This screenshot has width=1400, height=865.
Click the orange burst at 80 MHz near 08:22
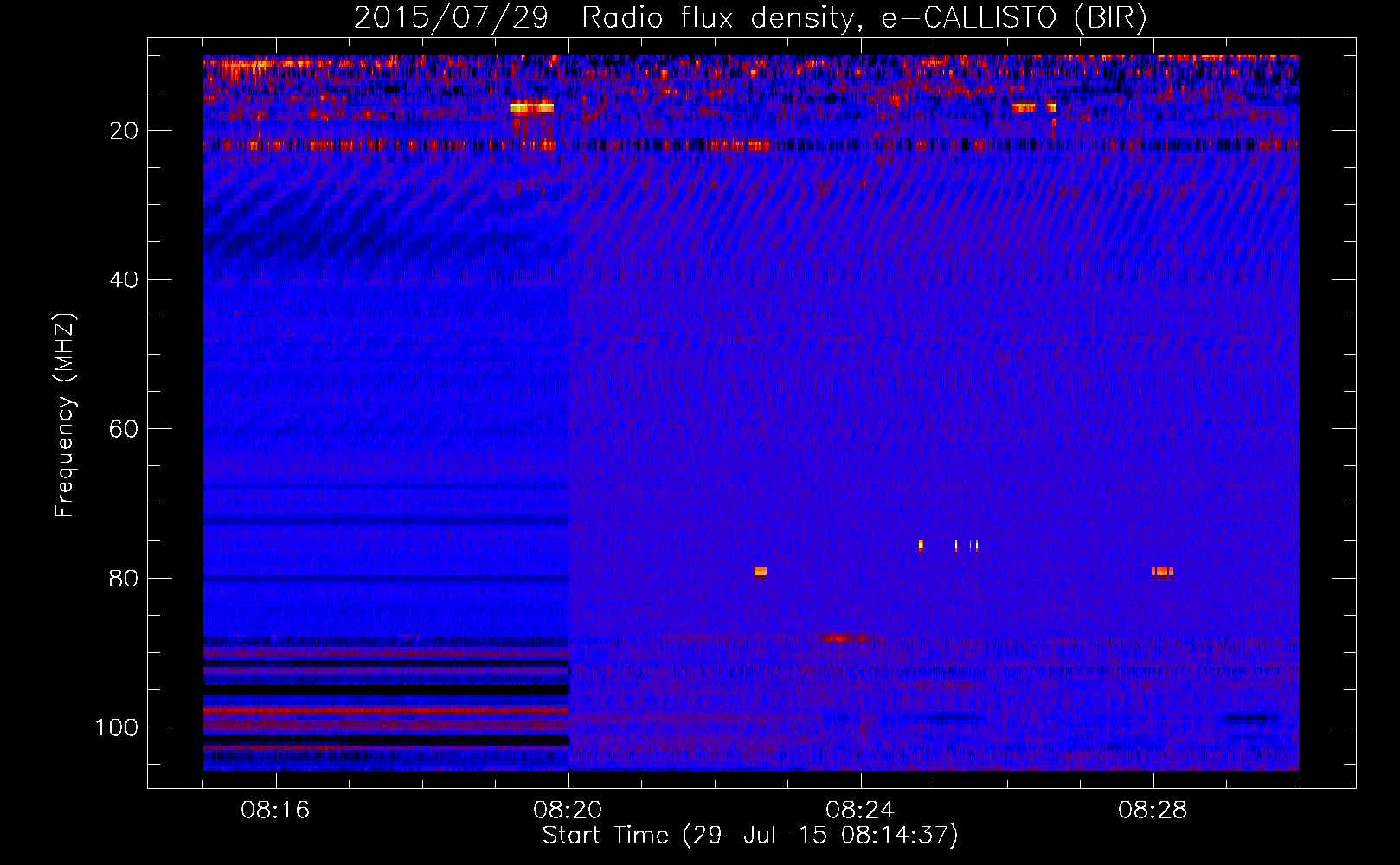pyautogui.click(x=761, y=571)
